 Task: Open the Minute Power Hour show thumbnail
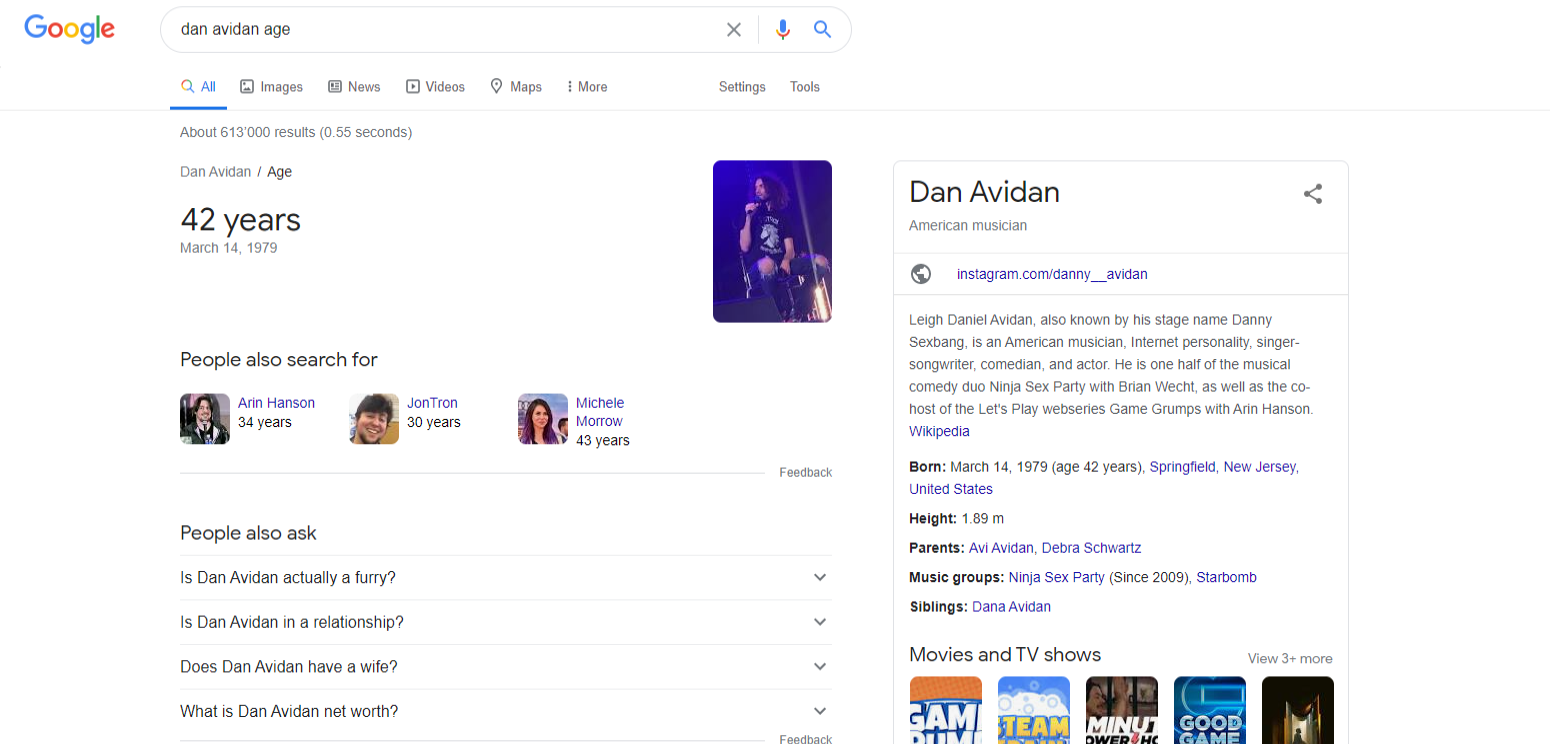coord(1122,710)
